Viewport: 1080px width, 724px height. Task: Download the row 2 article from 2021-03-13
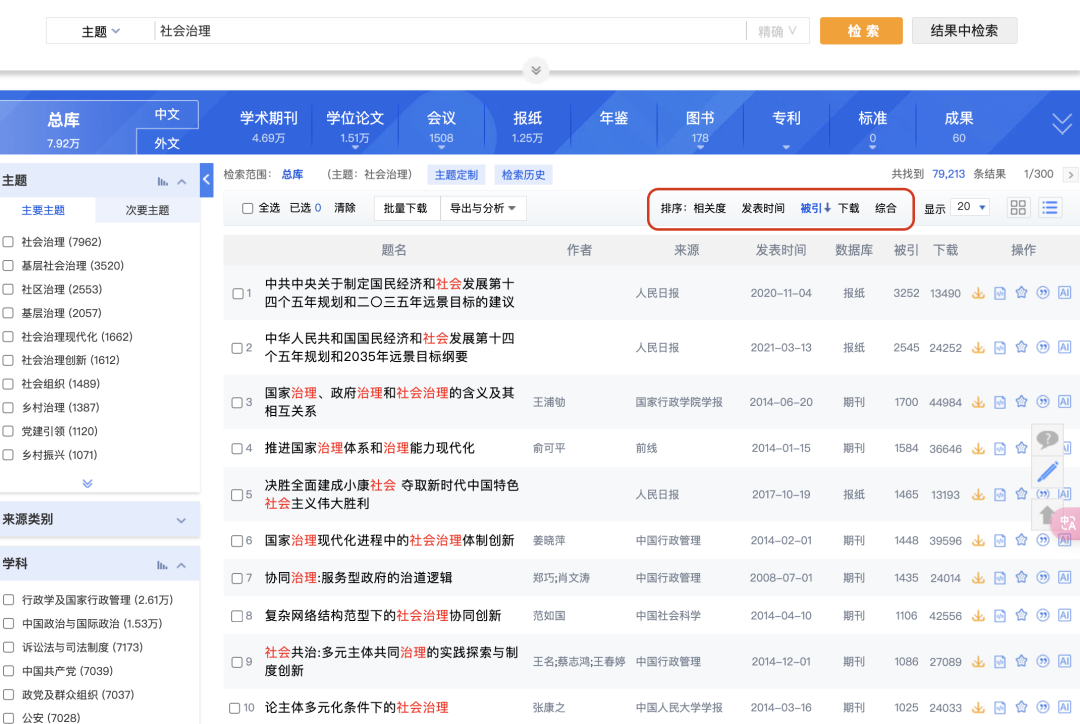978,347
